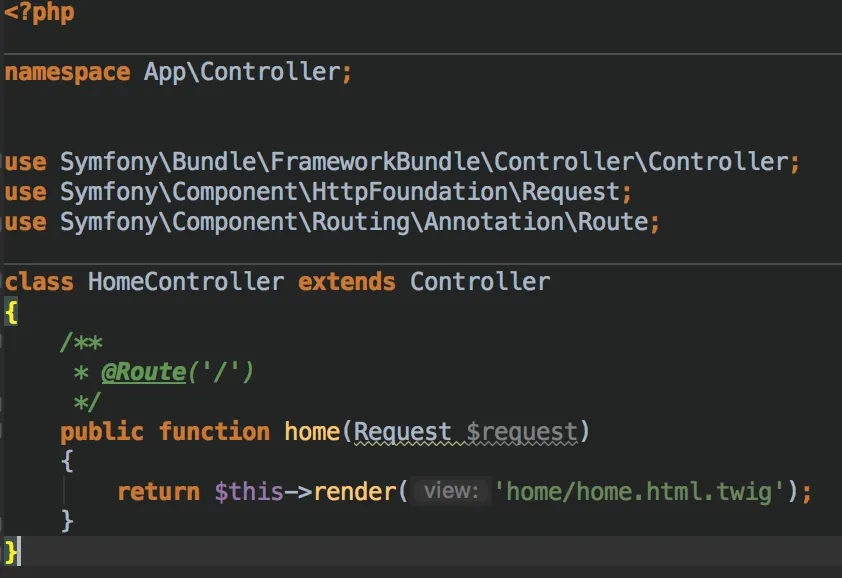Click the <?php opening tag
The width and height of the screenshot is (842, 578).
[38, 14]
